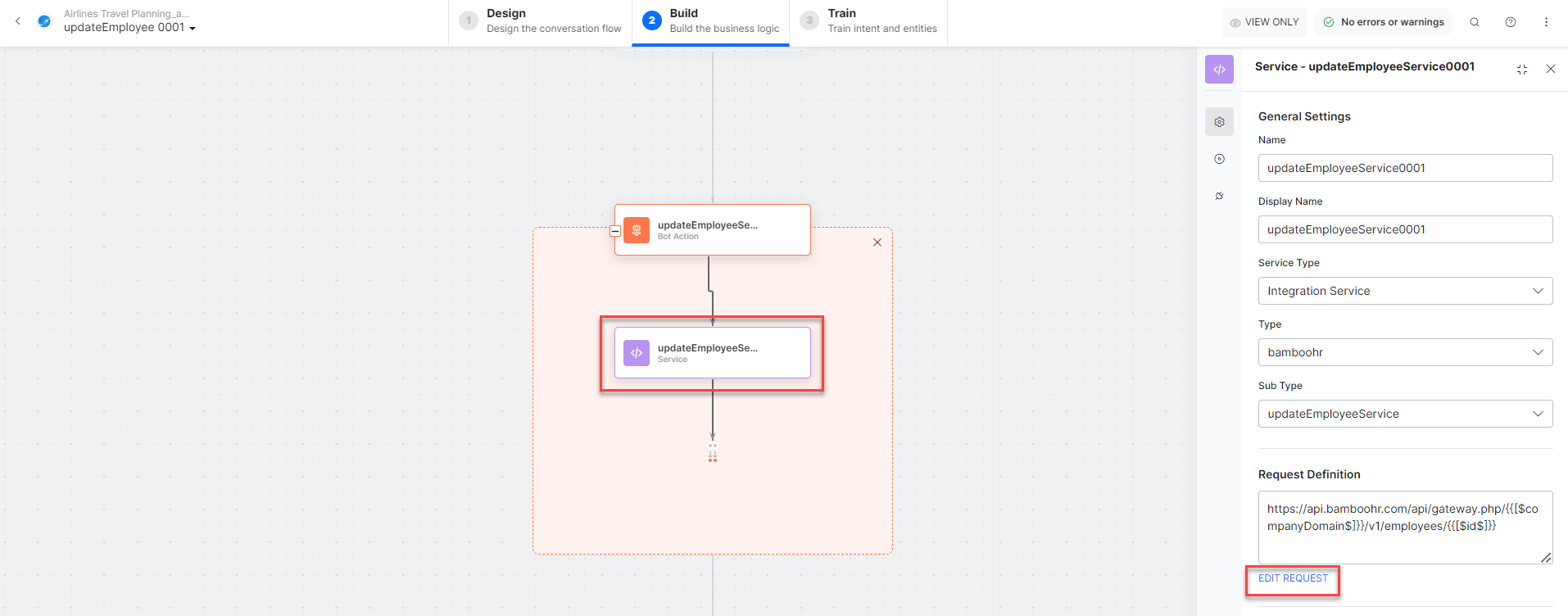The height and width of the screenshot is (616, 1568).
Task: Open the updateEmployee 0001 dialog selector
Action: pos(129,28)
